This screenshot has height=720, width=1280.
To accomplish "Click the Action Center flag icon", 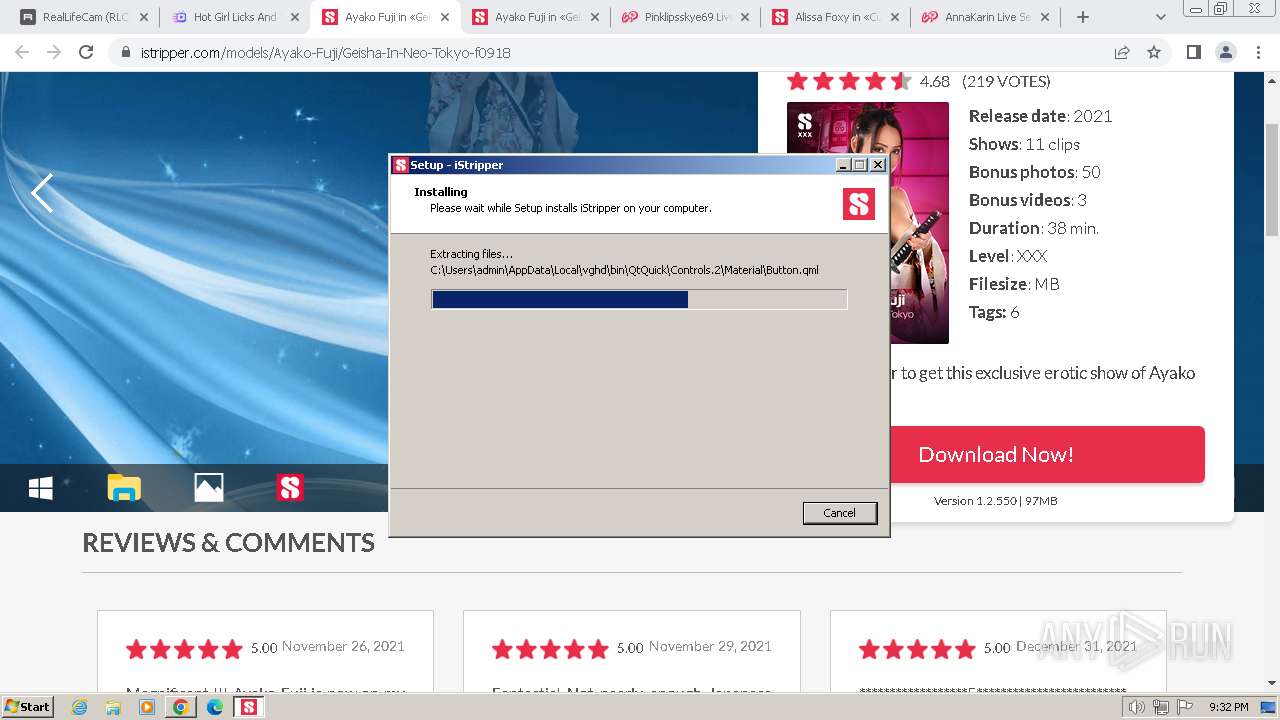I will pos(1185,707).
